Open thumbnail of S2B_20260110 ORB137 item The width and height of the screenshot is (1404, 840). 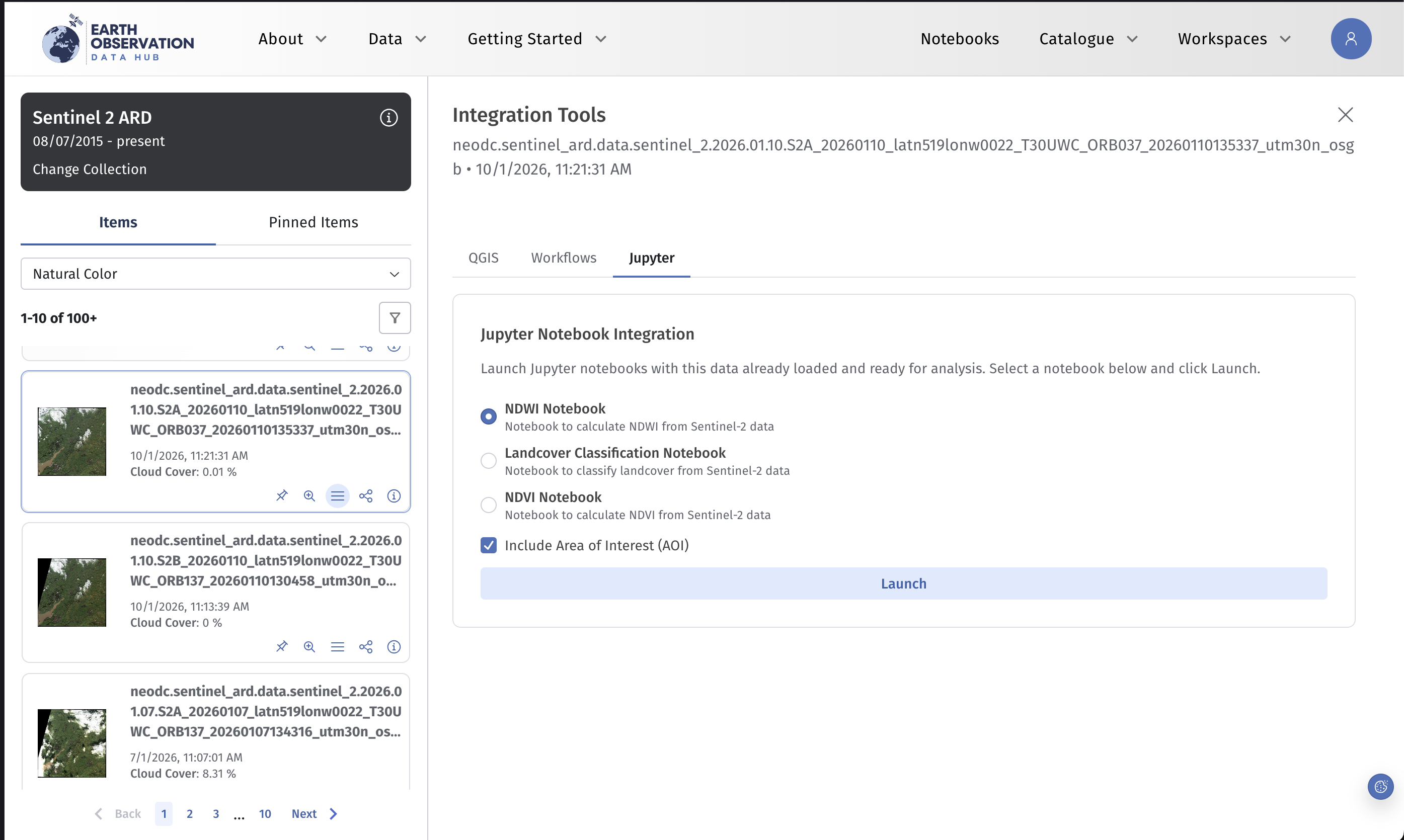pyautogui.click(x=72, y=592)
